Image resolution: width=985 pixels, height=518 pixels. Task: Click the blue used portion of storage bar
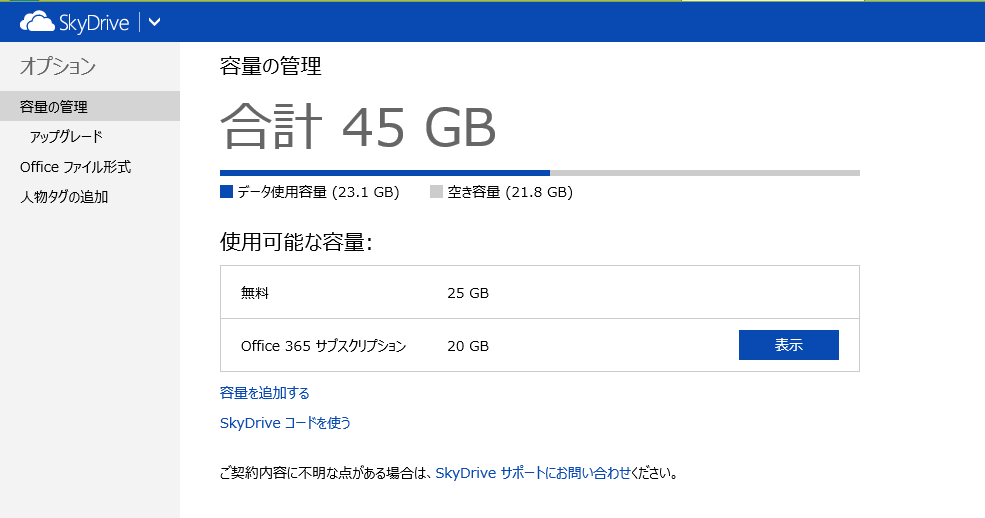tap(384, 173)
